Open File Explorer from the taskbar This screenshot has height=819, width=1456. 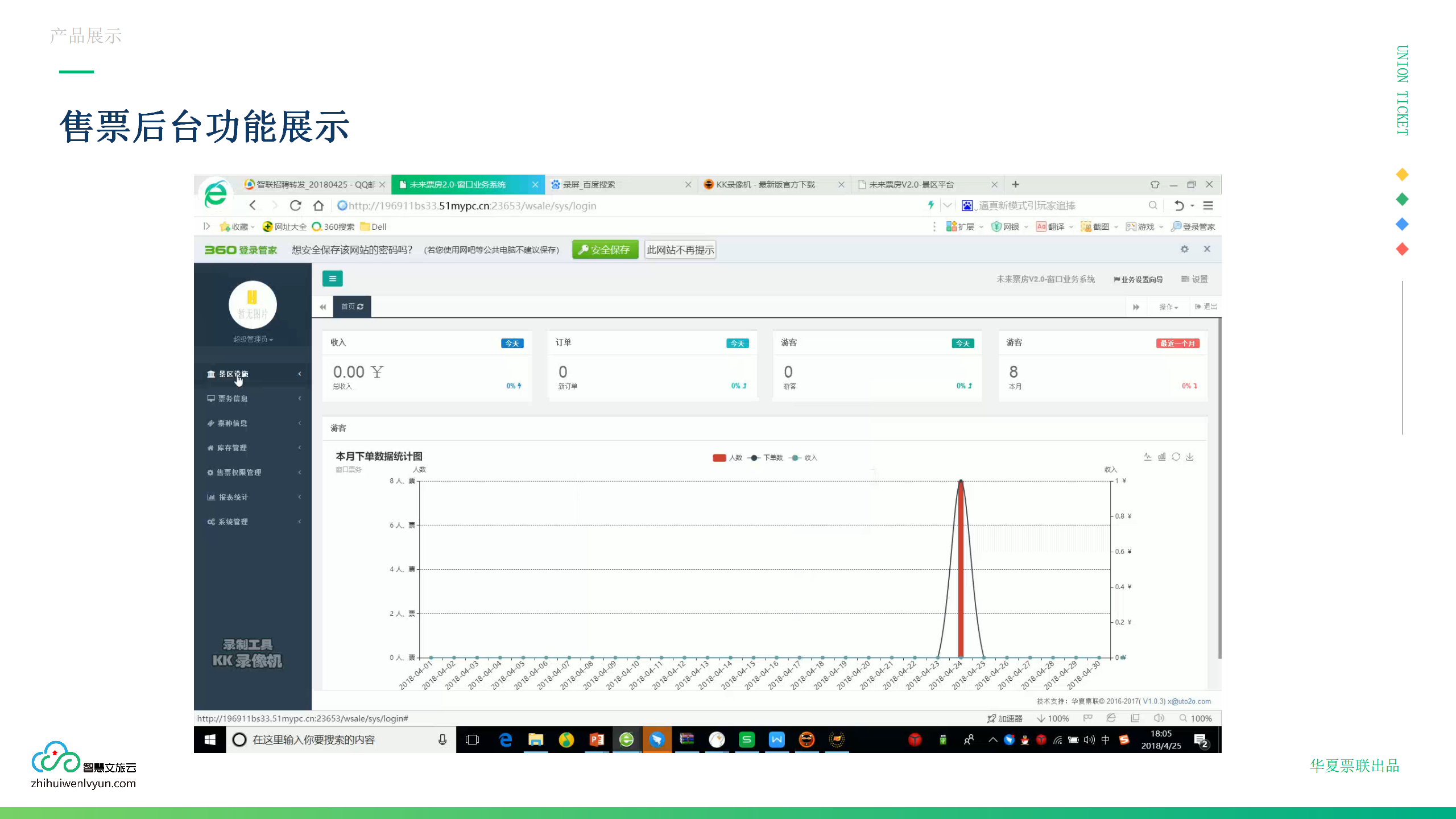pos(535,739)
